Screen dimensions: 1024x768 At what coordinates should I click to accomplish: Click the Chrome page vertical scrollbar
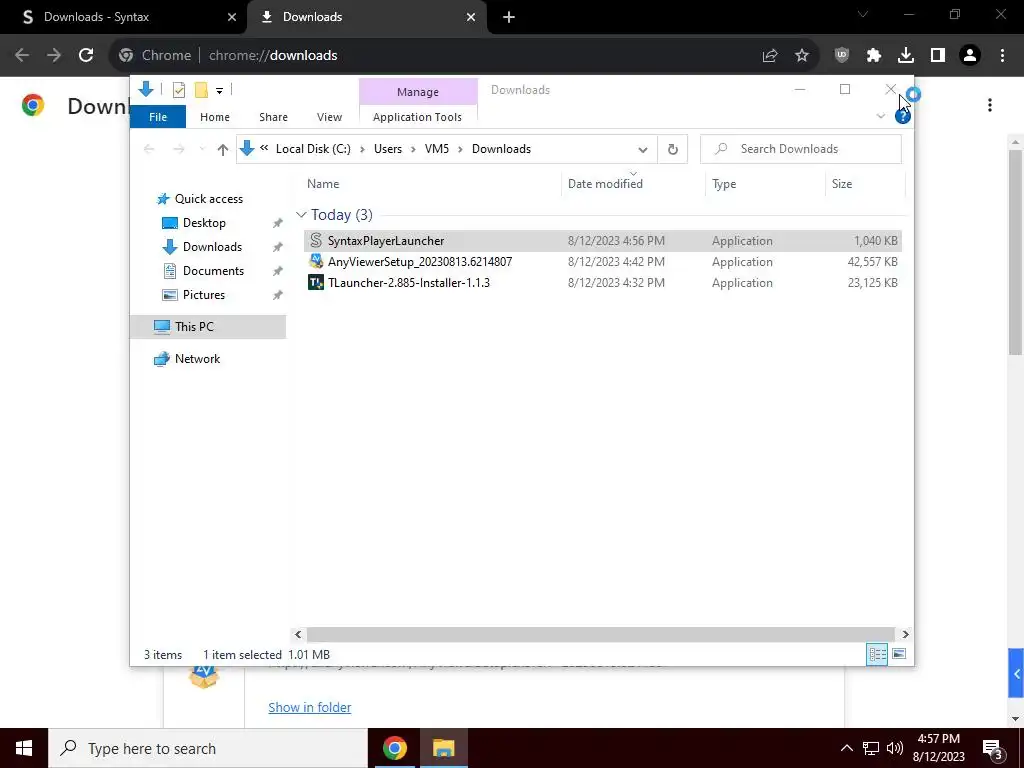point(1016,251)
